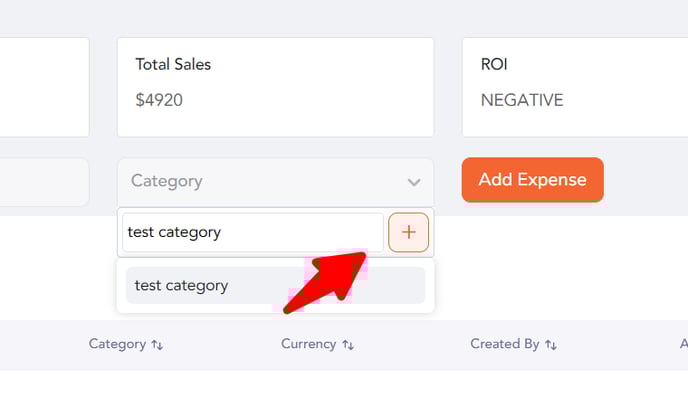Screen dimensions: 688x397
Task: Click the Currency column sort arrows
Action: pyautogui.click(x=348, y=345)
